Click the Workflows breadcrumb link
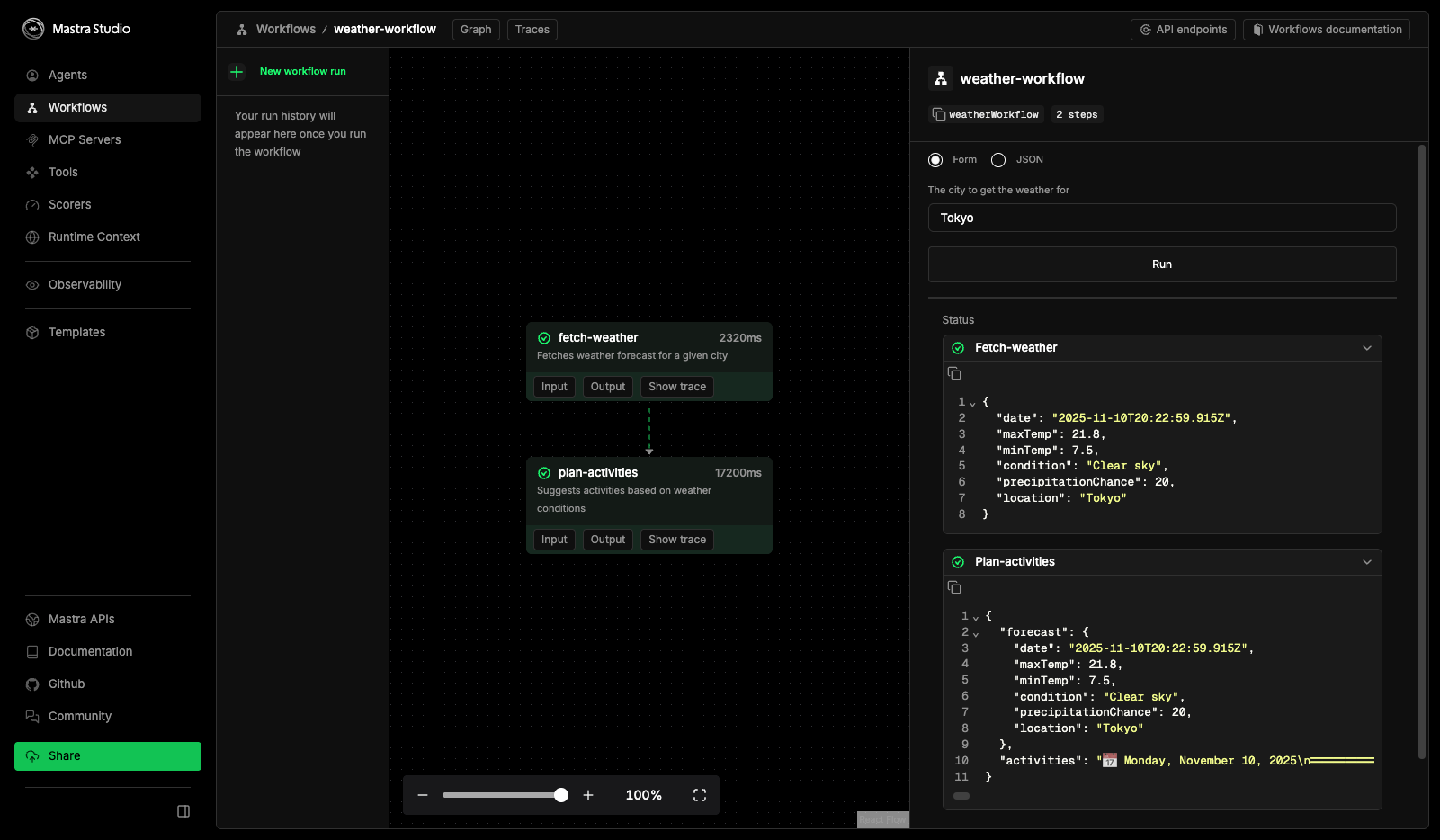The width and height of the screenshot is (1440, 840). (x=286, y=29)
